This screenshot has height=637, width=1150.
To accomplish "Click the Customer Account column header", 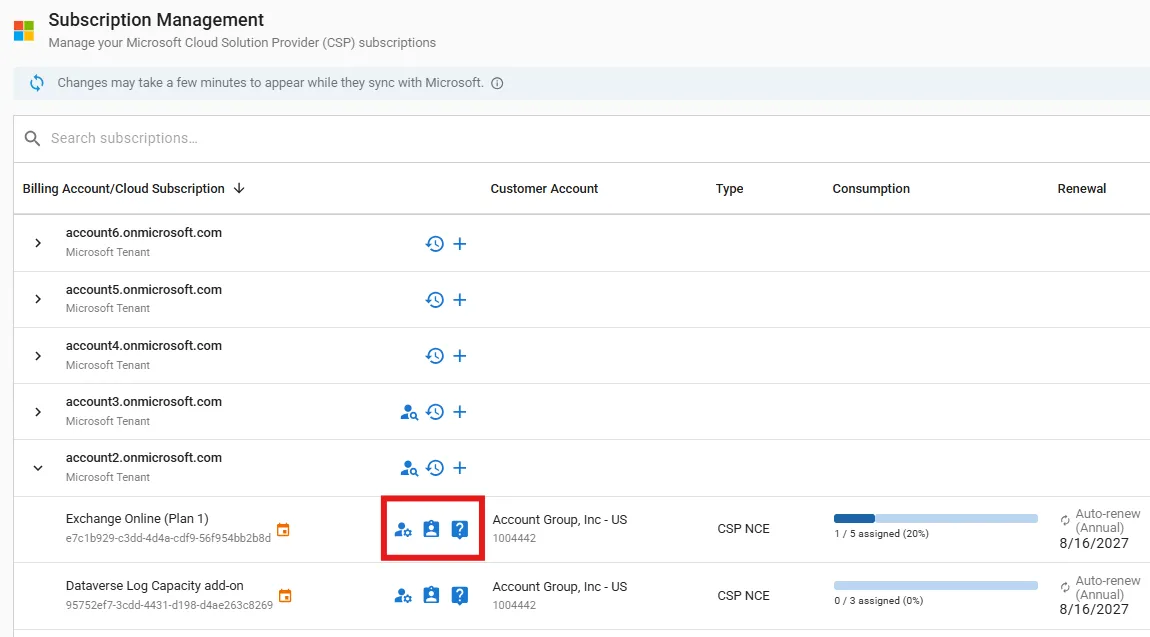I will pos(544,188).
